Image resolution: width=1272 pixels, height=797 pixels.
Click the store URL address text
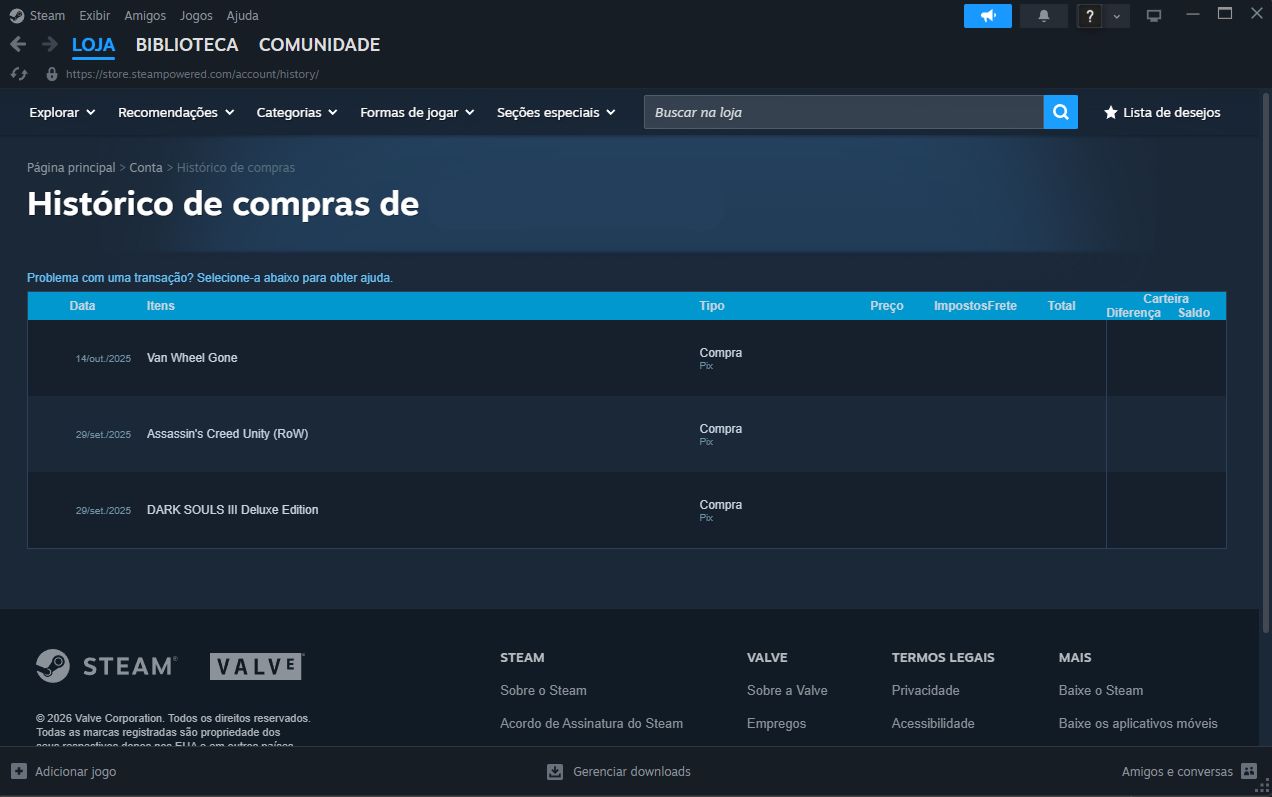point(192,74)
